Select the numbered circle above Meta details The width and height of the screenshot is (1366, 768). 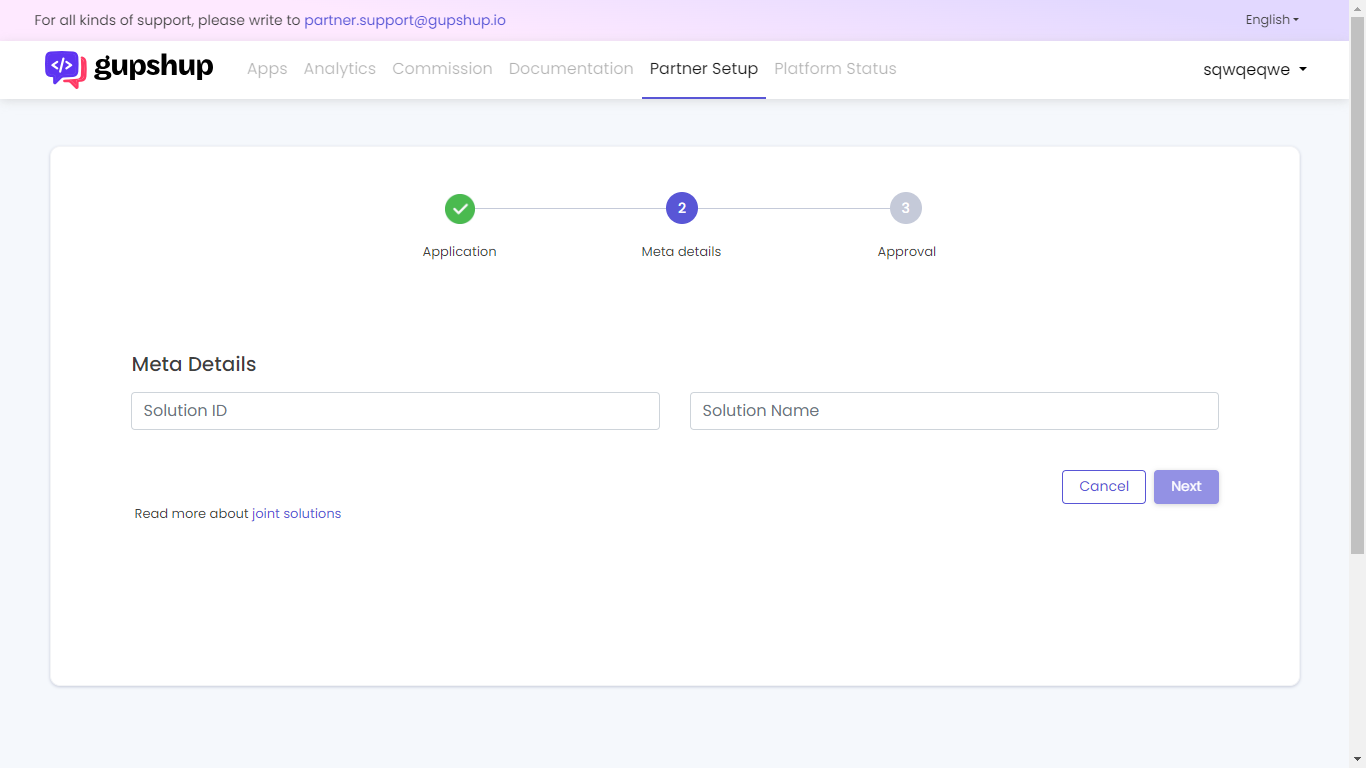[681, 208]
